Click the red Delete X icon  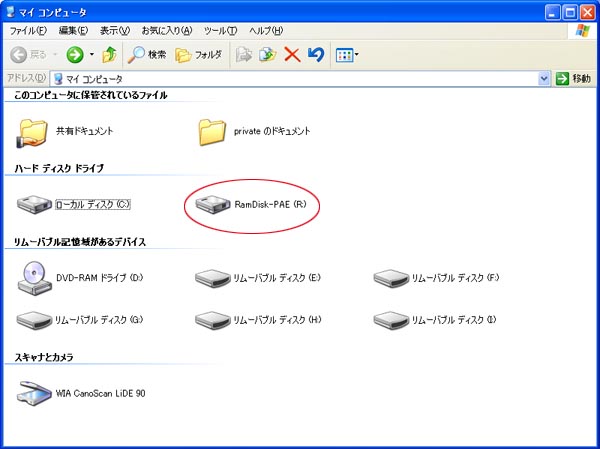(292, 54)
